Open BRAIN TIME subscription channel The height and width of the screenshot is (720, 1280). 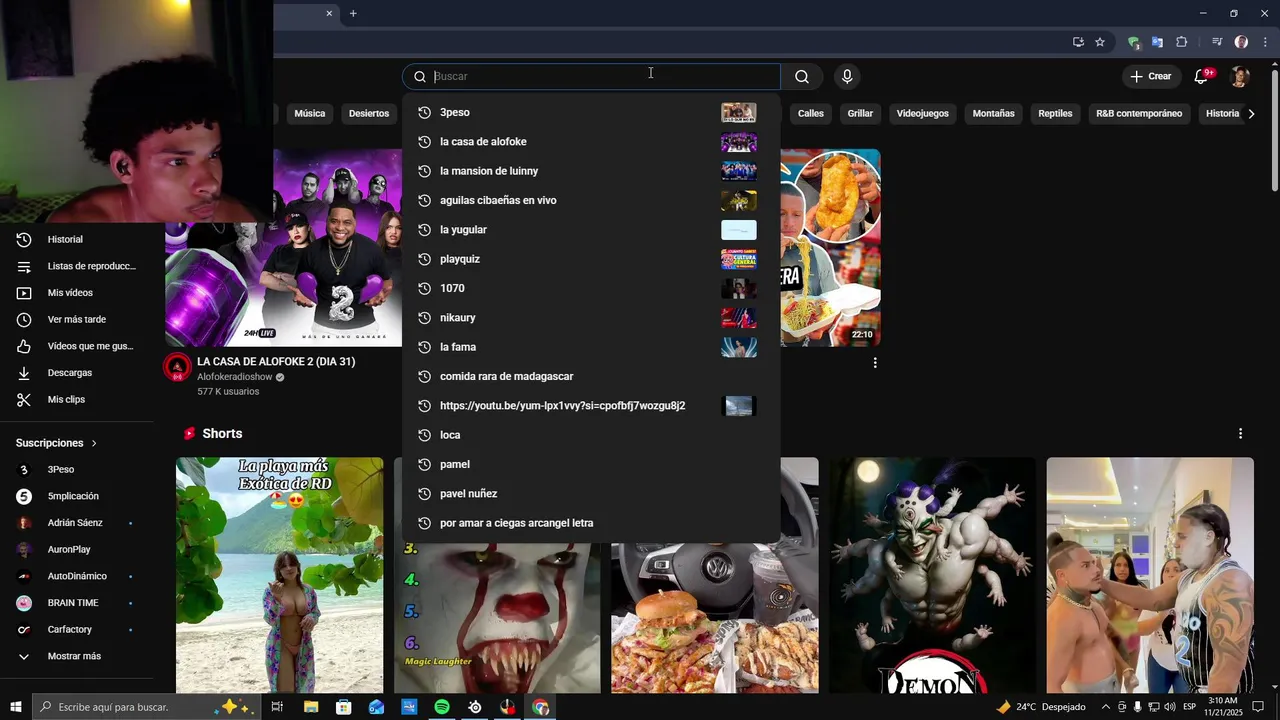coord(73,603)
